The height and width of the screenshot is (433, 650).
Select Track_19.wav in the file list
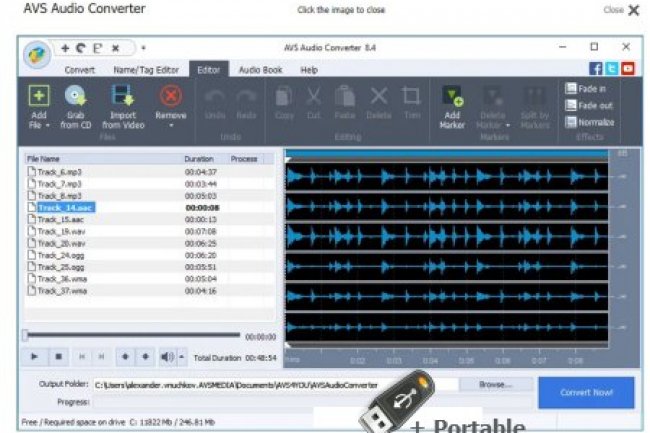click(x=59, y=231)
